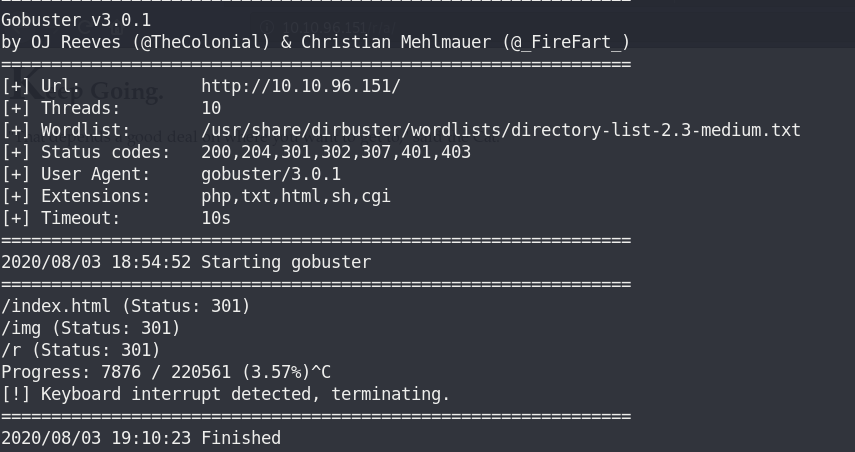The width and height of the screenshot is (855, 452).
Task: Select the /r (Status: 301) result
Action: pyautogui.click(x=81, y=350)
